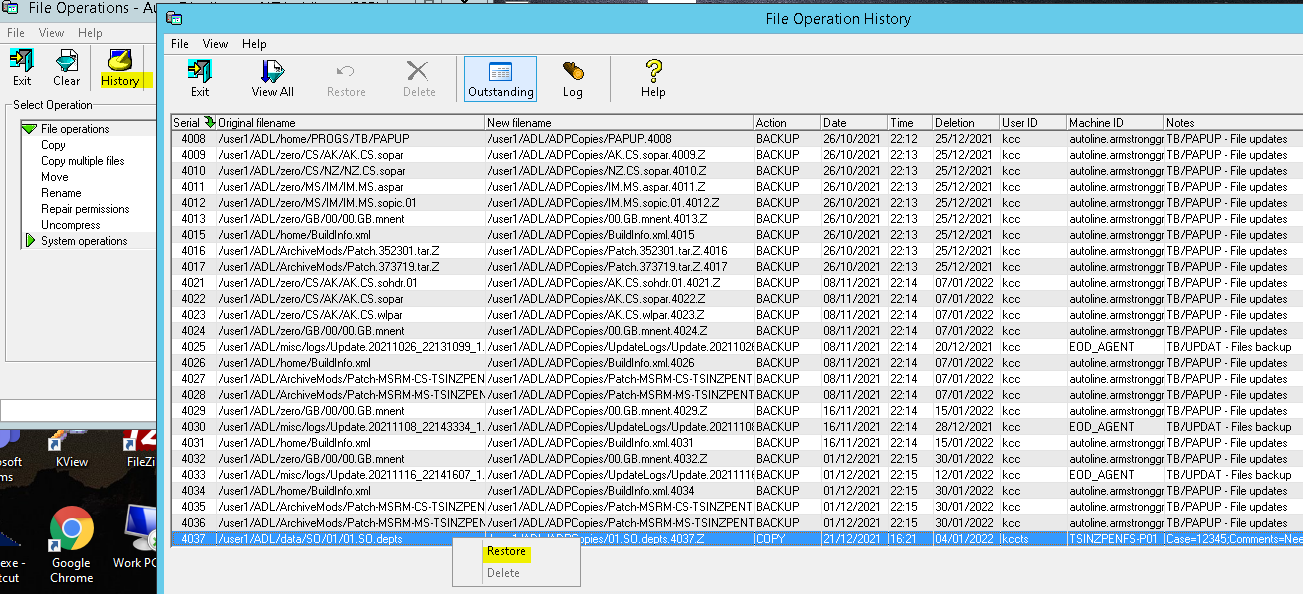Screen dimensions: 1303x594
Task: Click the Clear icon in File Operations
Action: pyautogui.click(x=67, y=68)
